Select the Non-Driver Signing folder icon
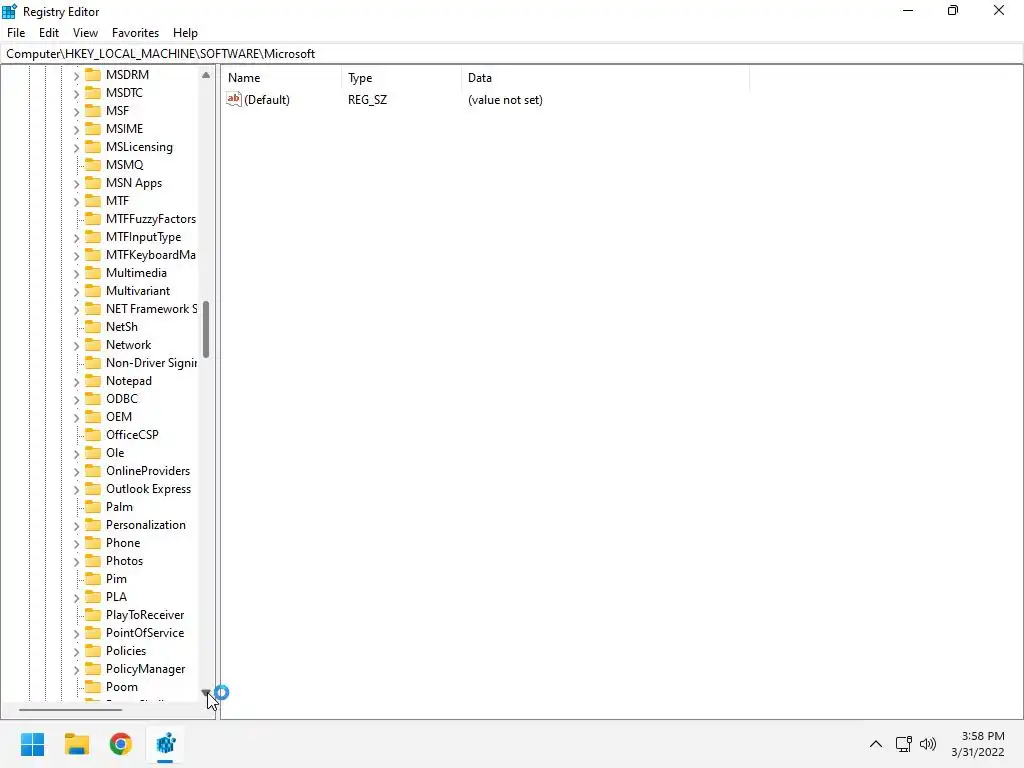This screenshot has width=1024, height=768. point(93,362)
